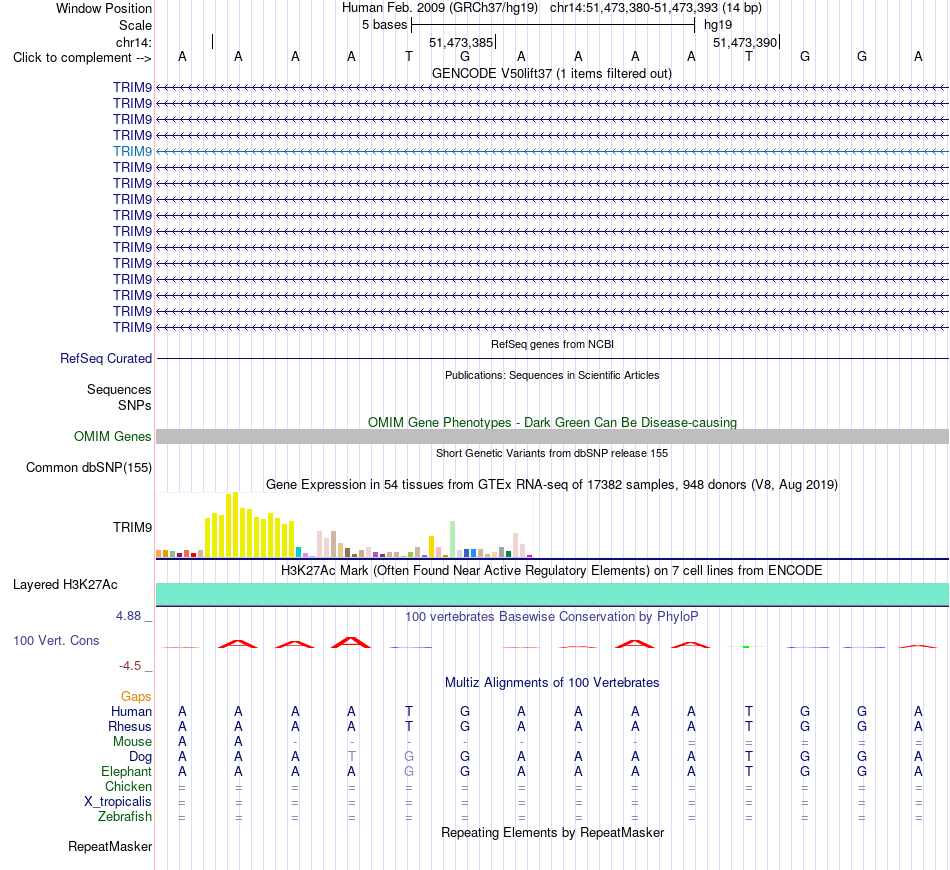950x870 pixels.
Task: Open the 'RefSeq Curated' track label
Action: [x=105, y=359]
